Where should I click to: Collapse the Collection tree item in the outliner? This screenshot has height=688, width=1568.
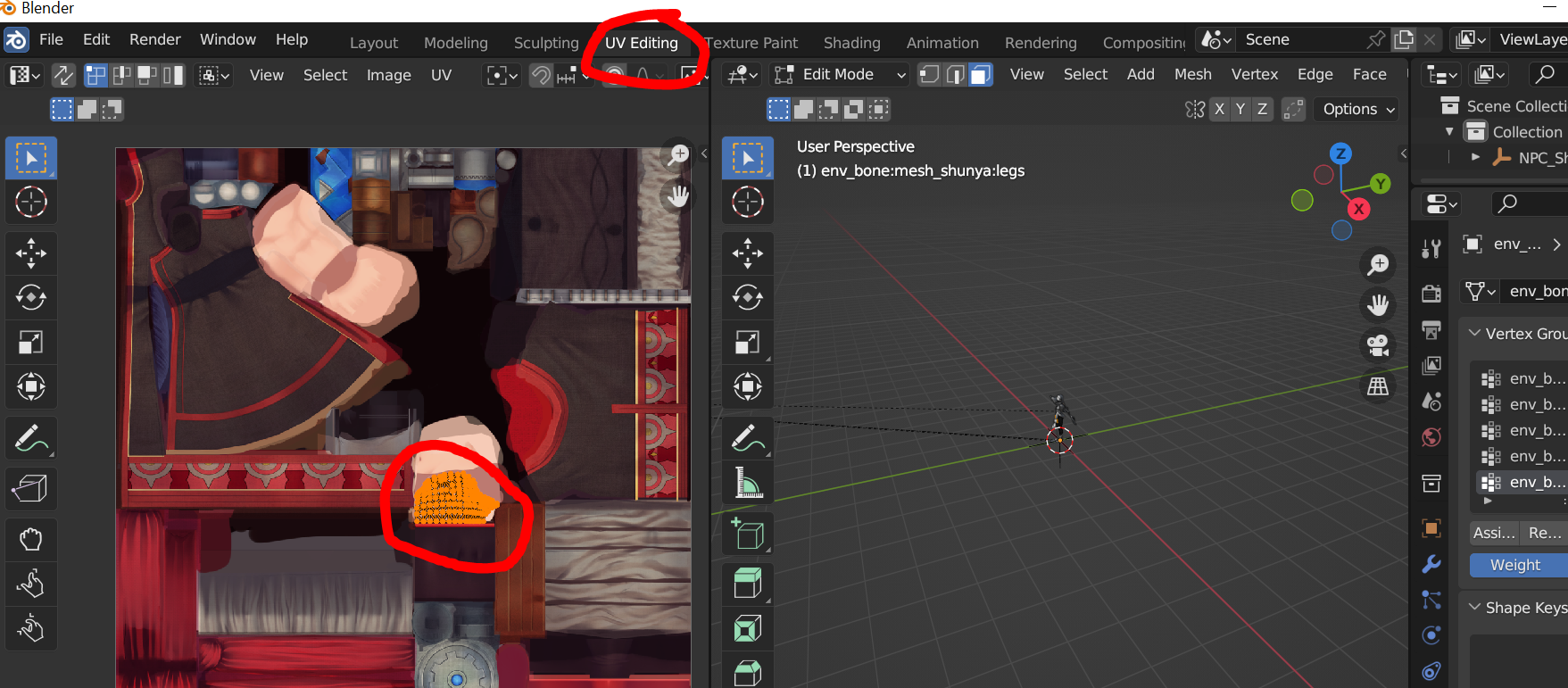coord(1449,132)
